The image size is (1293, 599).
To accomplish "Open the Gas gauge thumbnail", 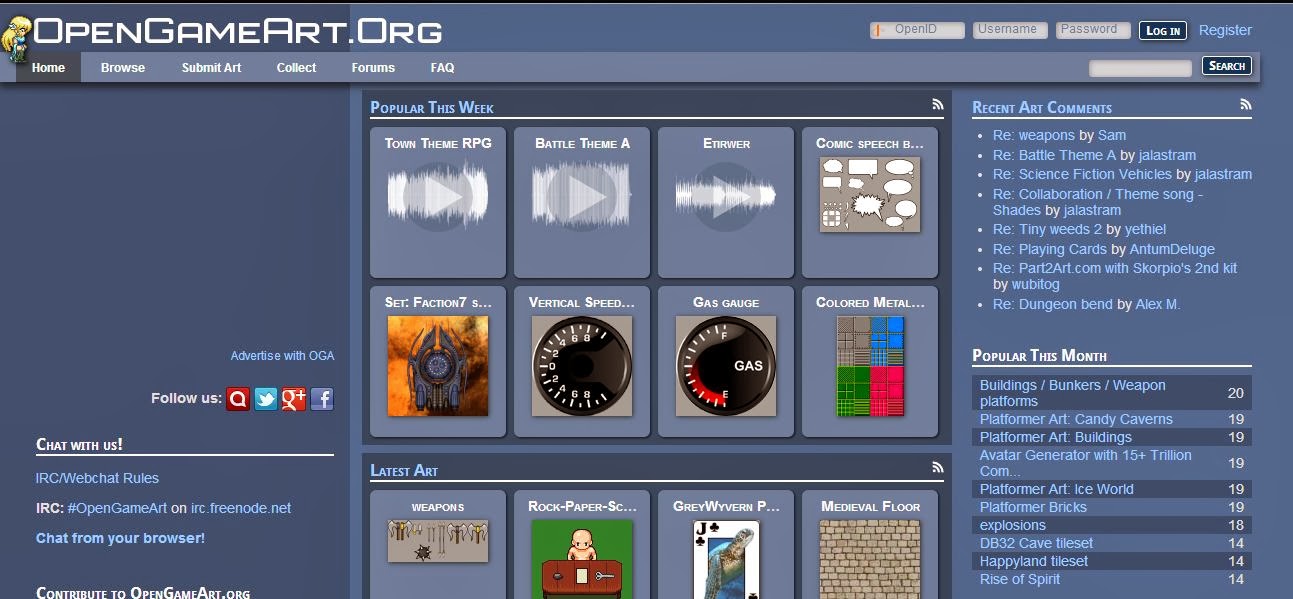I will pos(726,366).
